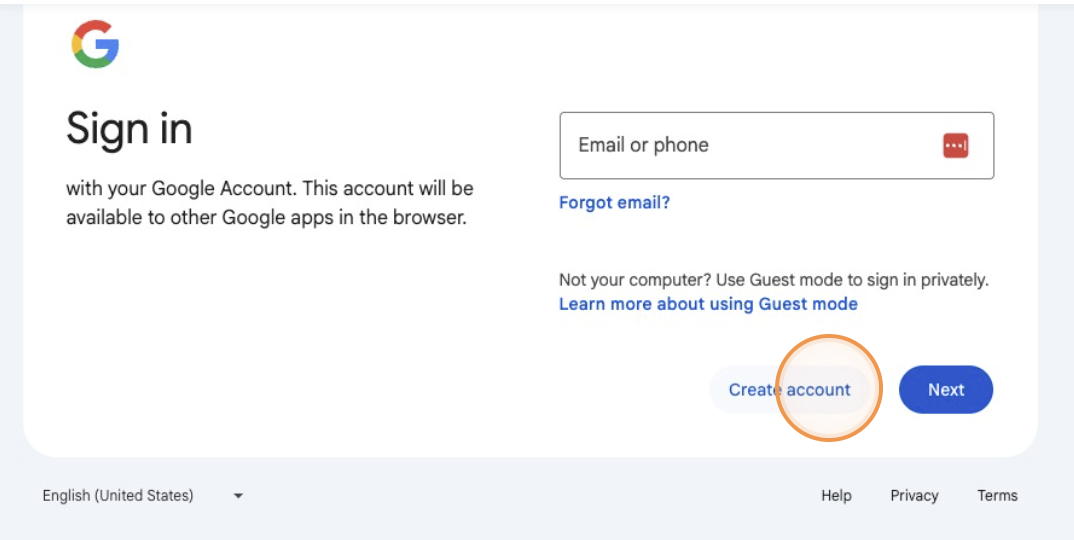Click the "available to other Google apps" text line
The height and width of the screenshot is (540, 1074).
pyautogui.click(x=266, y=217)
